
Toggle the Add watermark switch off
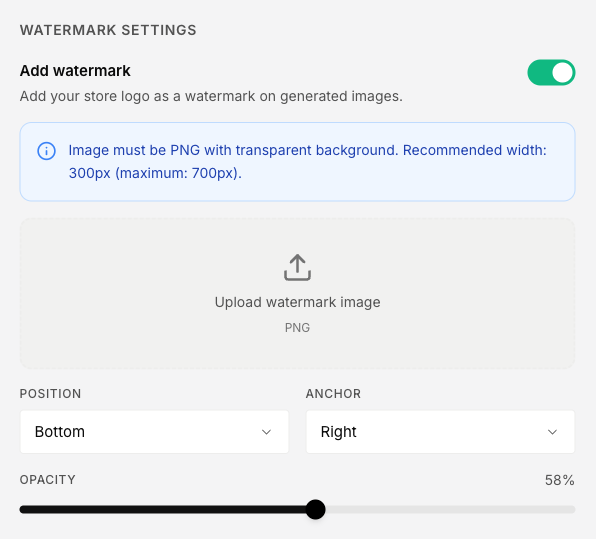point(551,72)
